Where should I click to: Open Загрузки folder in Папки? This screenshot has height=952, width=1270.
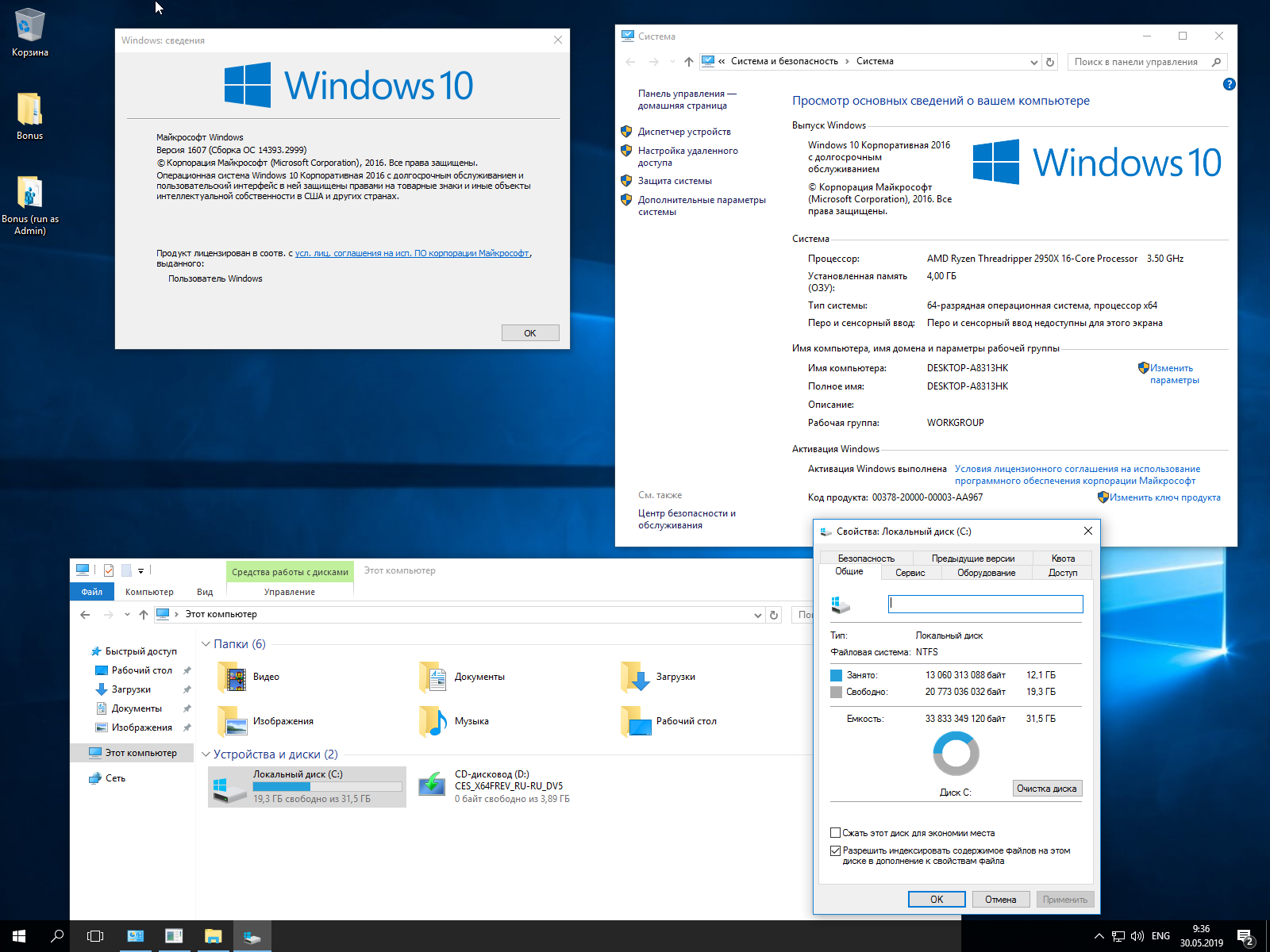point(659,677)
